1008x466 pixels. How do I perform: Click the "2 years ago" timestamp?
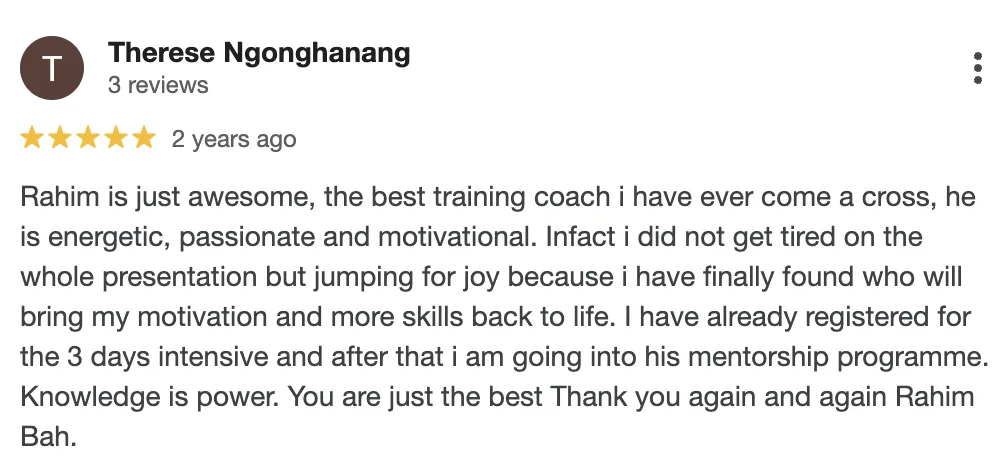(x=234, y=139)
